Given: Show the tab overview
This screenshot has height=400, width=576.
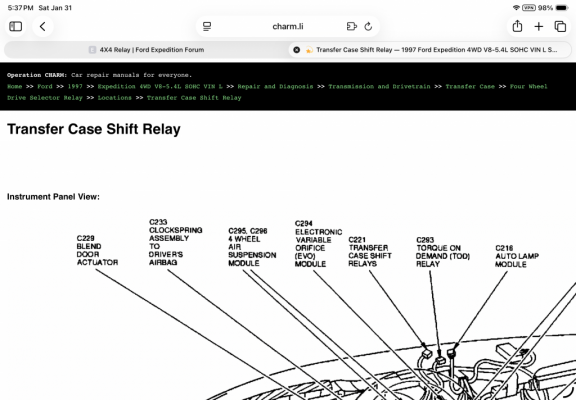Looking at the screenshot, I should [560, 26].
